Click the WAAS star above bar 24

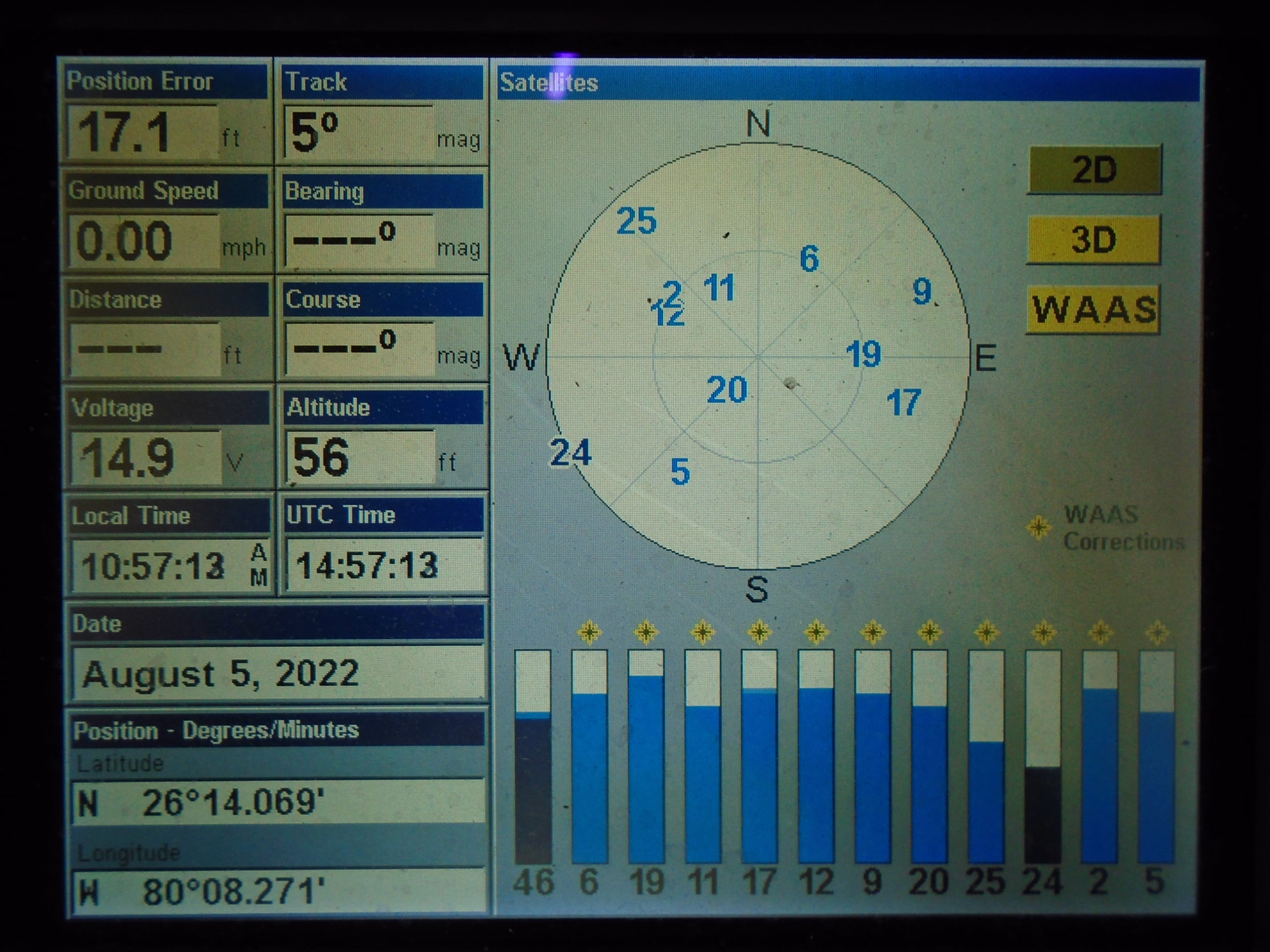tap(1044, 632)
